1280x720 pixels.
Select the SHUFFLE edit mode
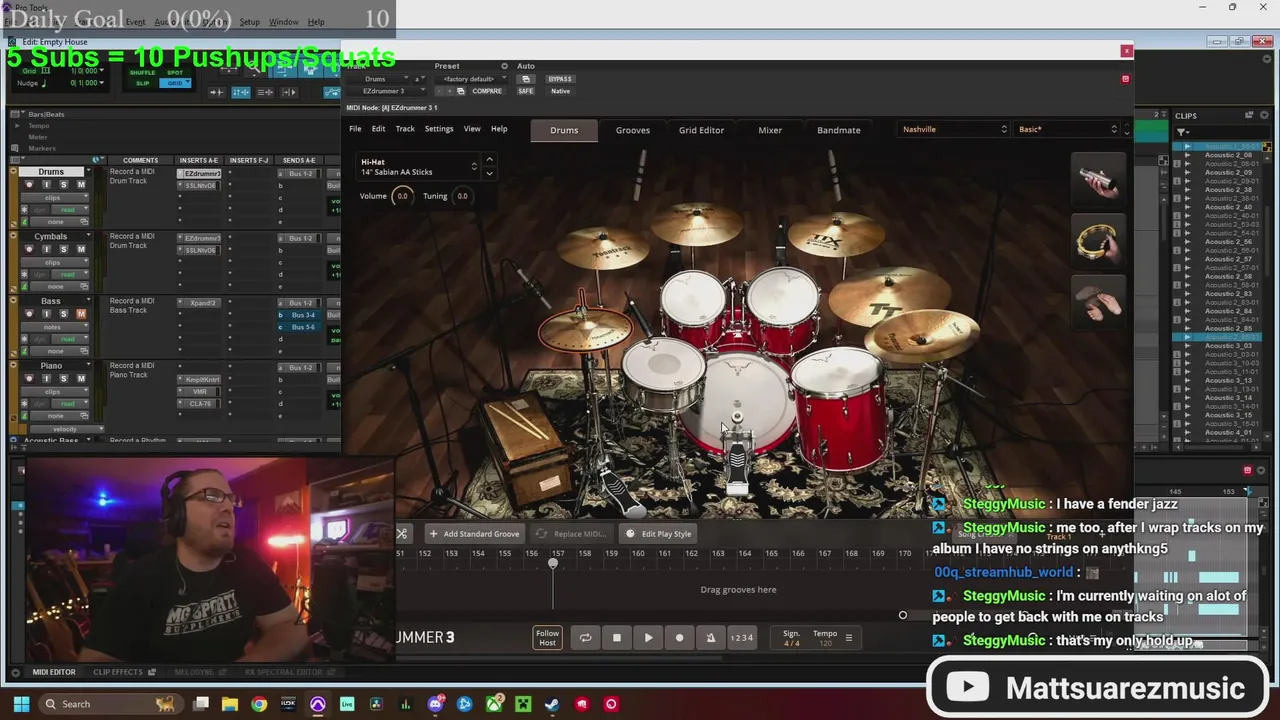142,73
